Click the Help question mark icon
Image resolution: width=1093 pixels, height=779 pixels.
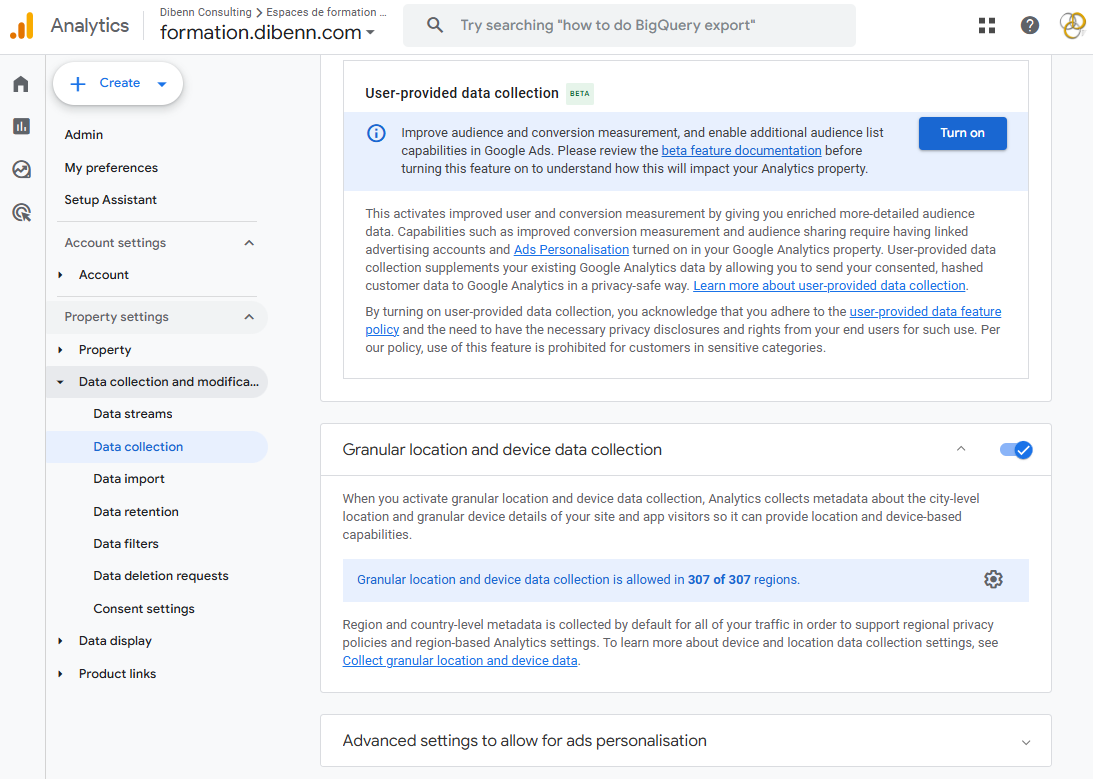click(1029, 26)
